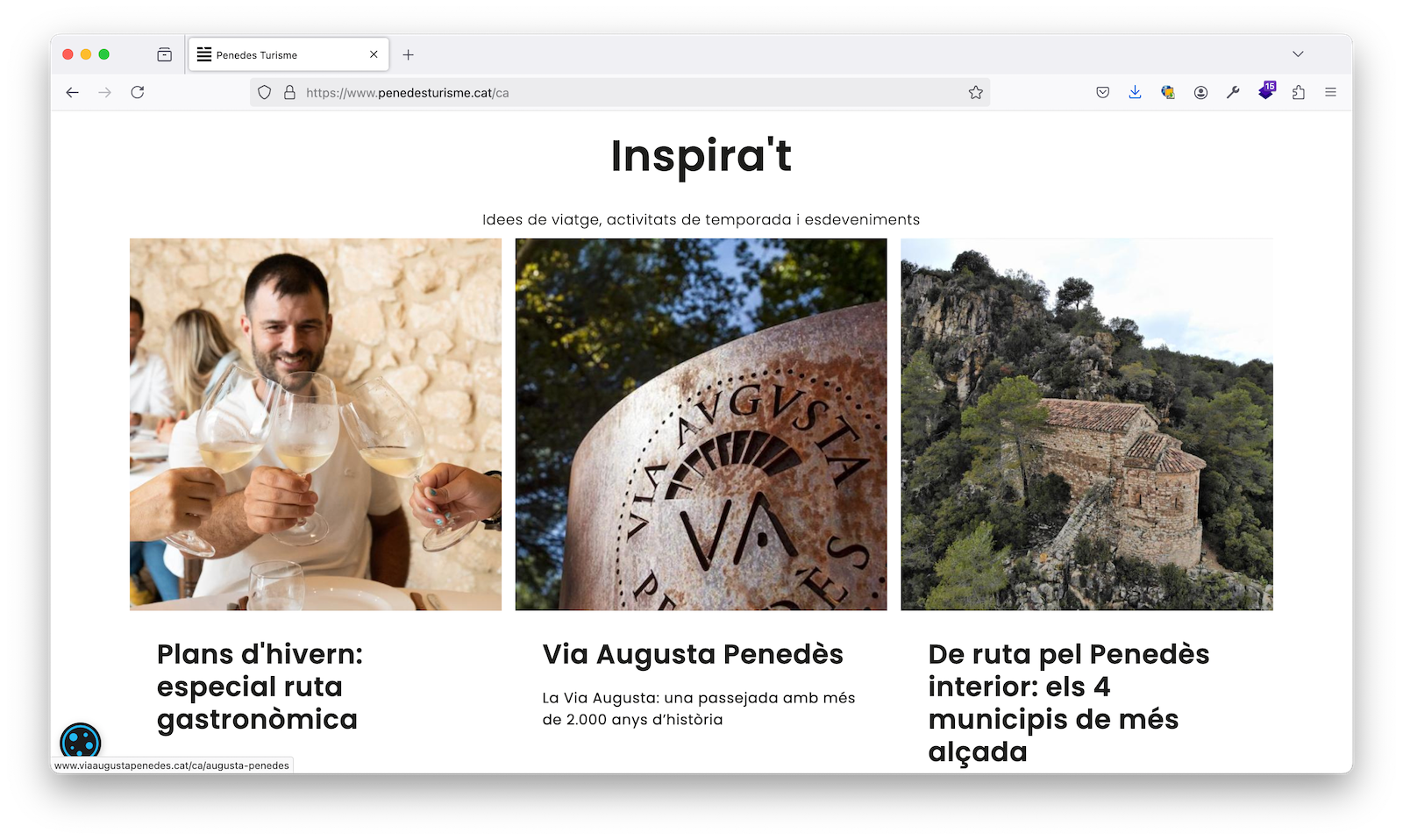Open a new tab
The height and width of the screenshot is (840, 1403).
[408, 54]
